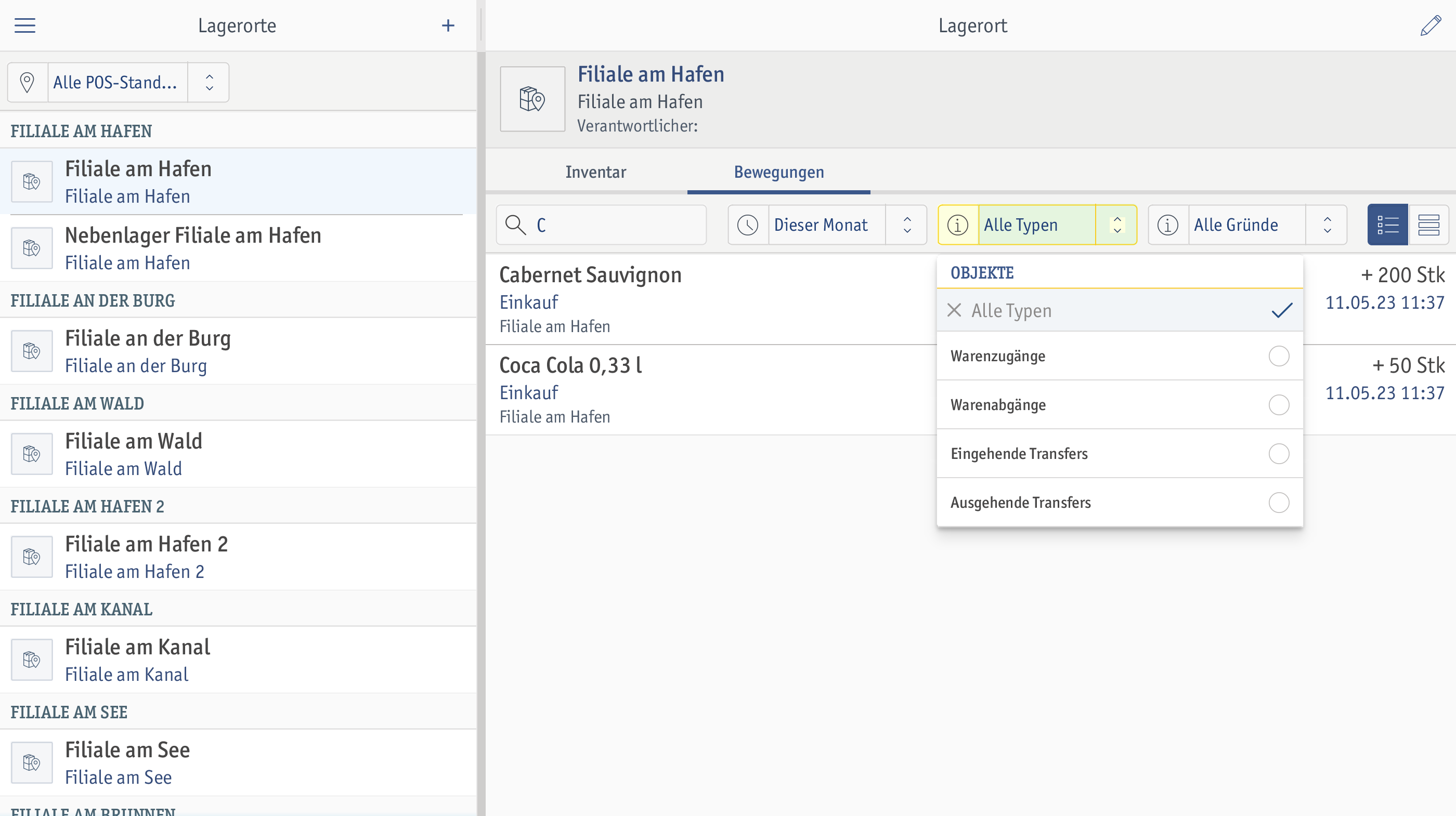This screenshot has height=816, width=1456.
Task: Click the Filiale am Hafen title heading
Action: pos(651,74)
